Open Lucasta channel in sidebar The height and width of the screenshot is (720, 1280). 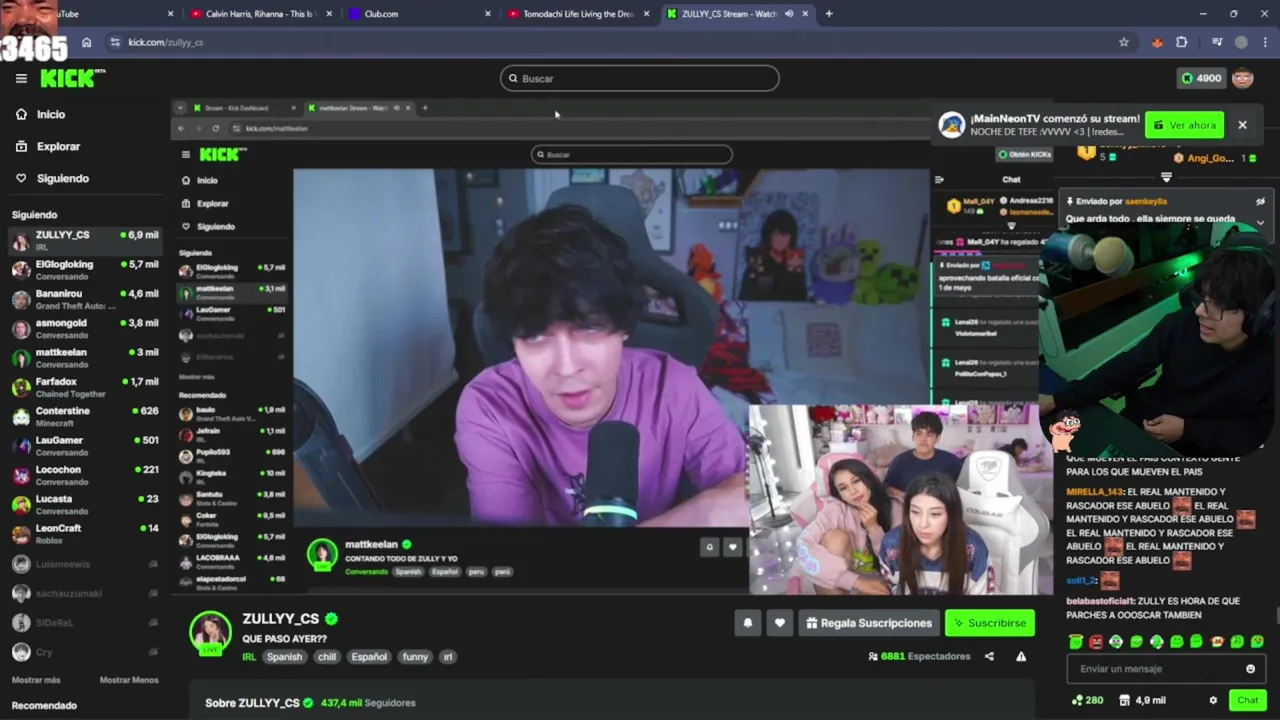[x=85, y=504]
